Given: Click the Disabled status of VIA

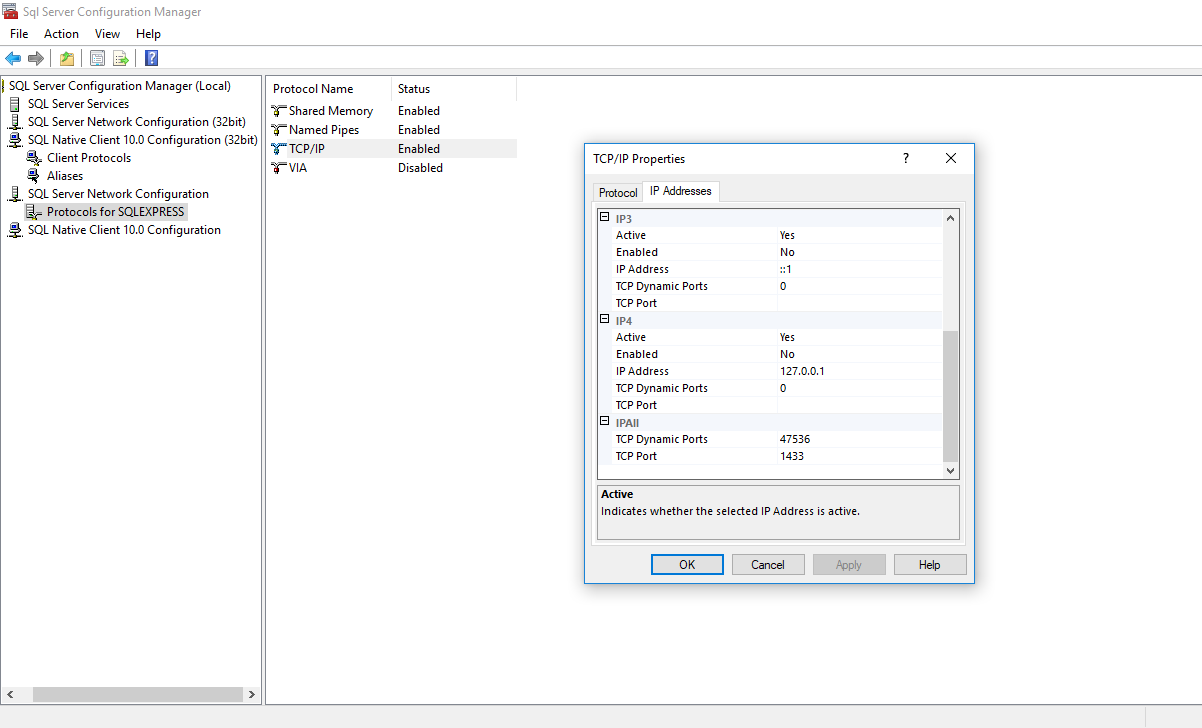Looking at the screenshot, I should coord(420,168).
